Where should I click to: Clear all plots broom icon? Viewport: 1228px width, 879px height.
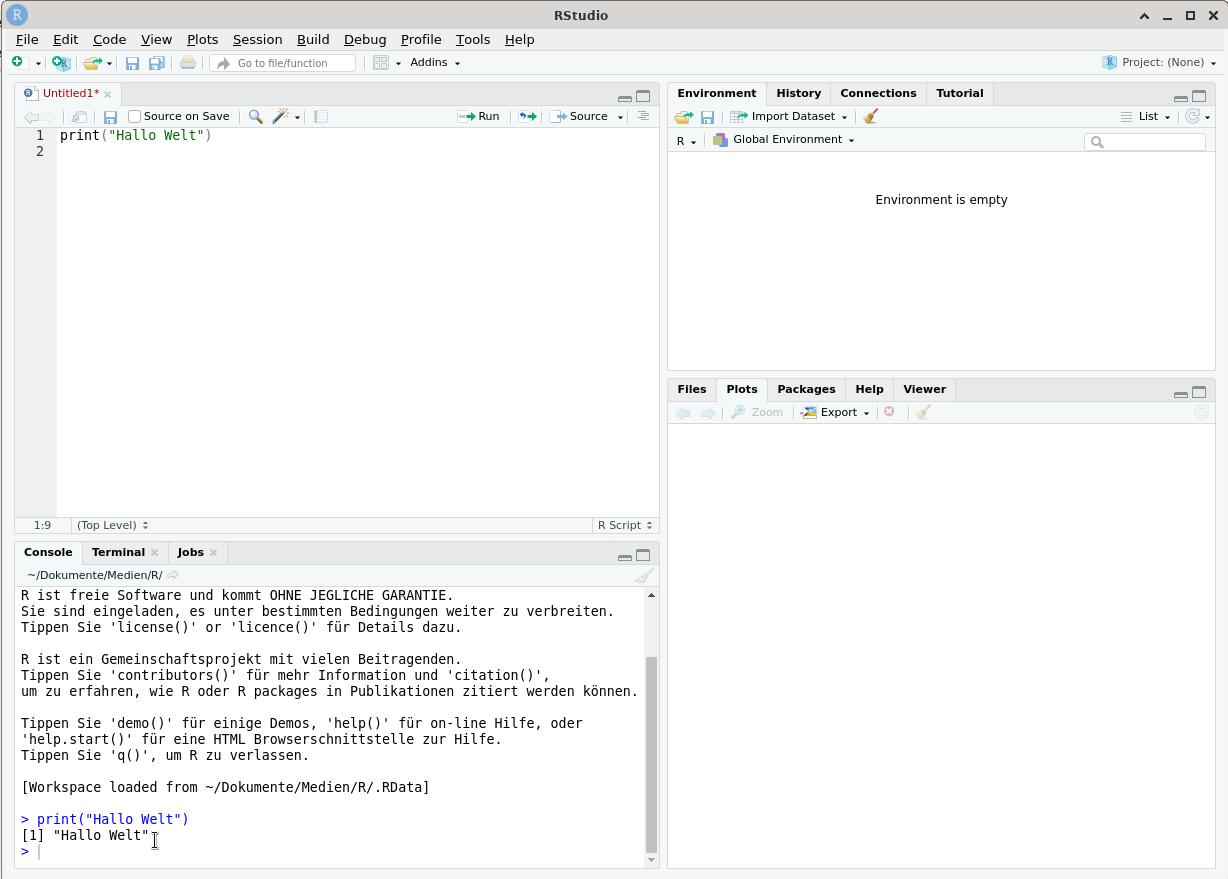pos(924,412)
